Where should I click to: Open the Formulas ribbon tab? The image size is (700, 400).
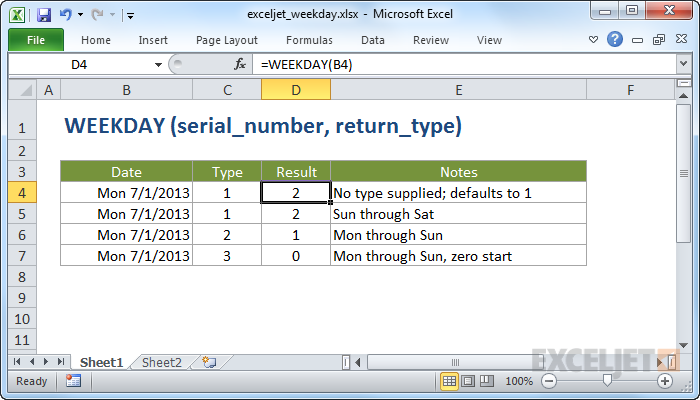coord(309,40)
